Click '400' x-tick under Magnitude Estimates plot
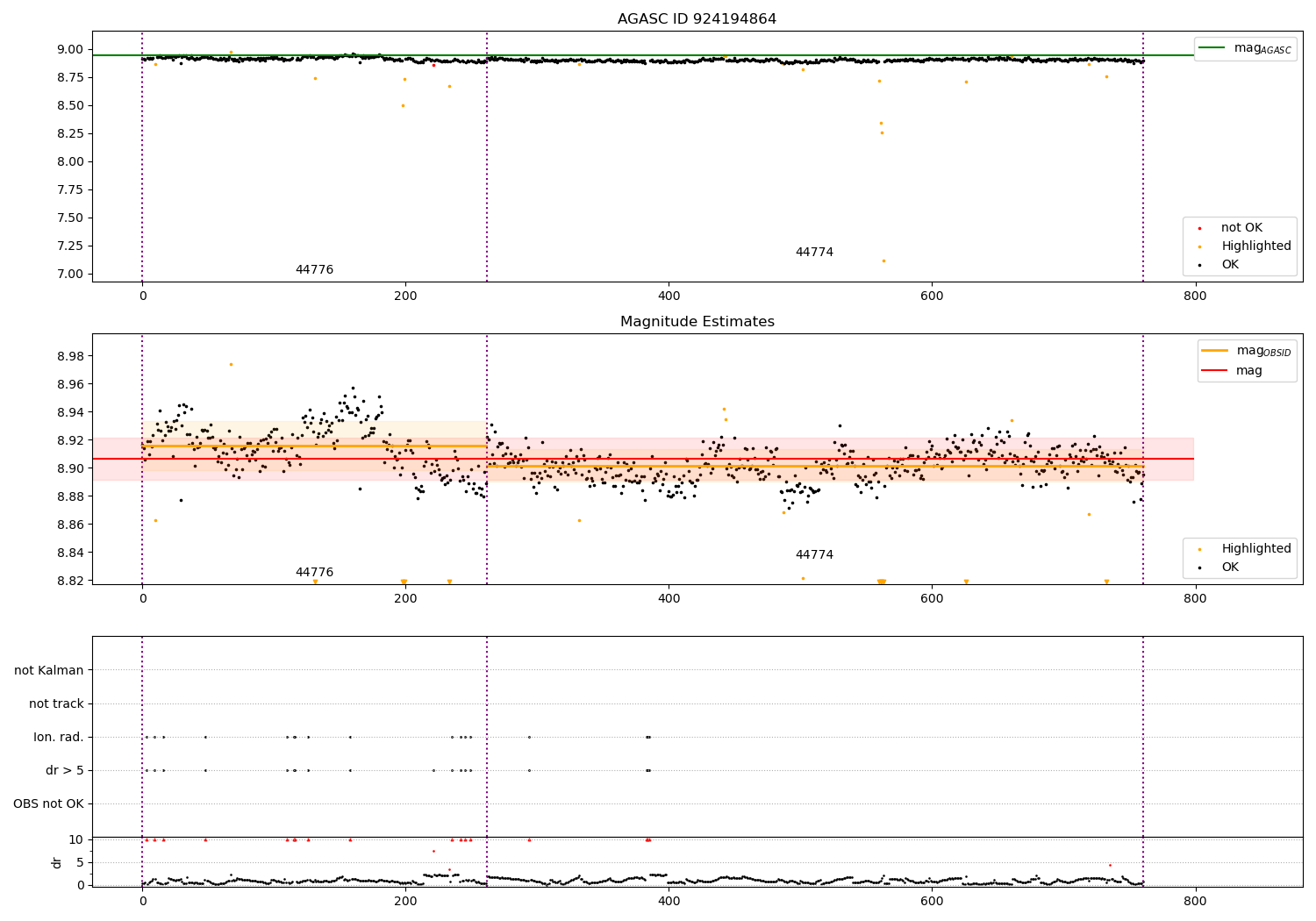1316x921 pixels. point(669,599)
